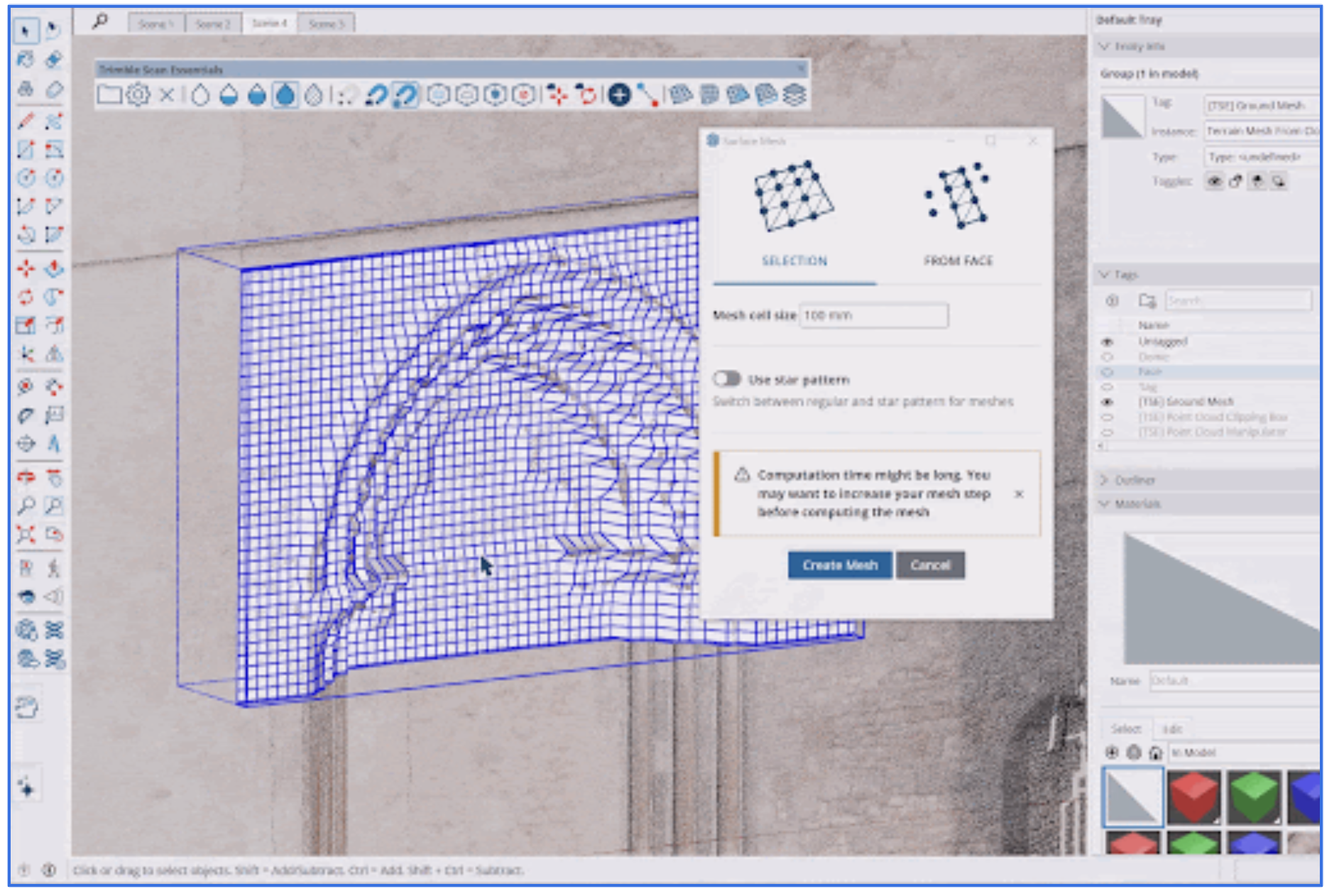The width and height of the screenshot is (1339, 896).
Task: Pick the Pencil line tool
Action: click(x=26, y=121)
